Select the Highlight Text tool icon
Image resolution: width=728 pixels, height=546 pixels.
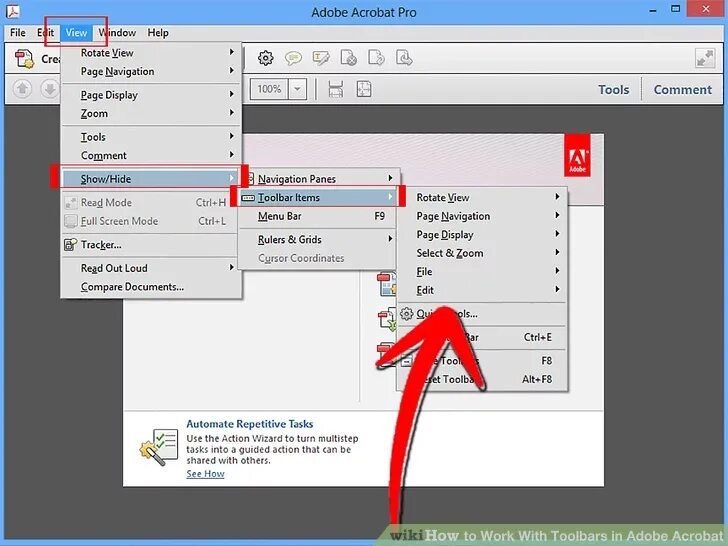(x=321, y=58)
